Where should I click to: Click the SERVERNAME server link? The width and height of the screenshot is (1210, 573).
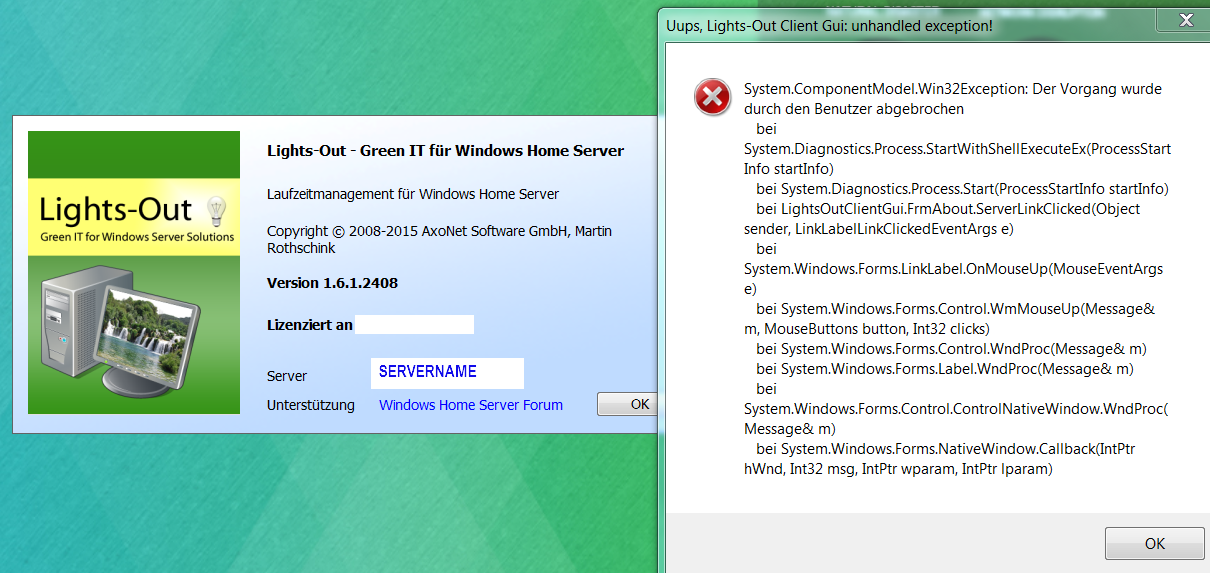tap(427, 371)
